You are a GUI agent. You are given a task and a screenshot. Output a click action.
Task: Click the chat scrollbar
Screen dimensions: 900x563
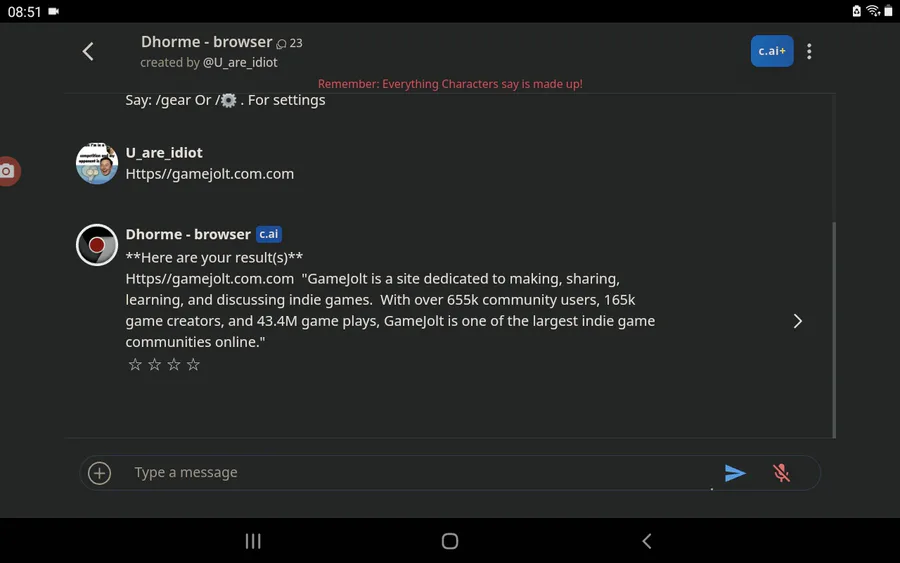click(x=834, y=330)
